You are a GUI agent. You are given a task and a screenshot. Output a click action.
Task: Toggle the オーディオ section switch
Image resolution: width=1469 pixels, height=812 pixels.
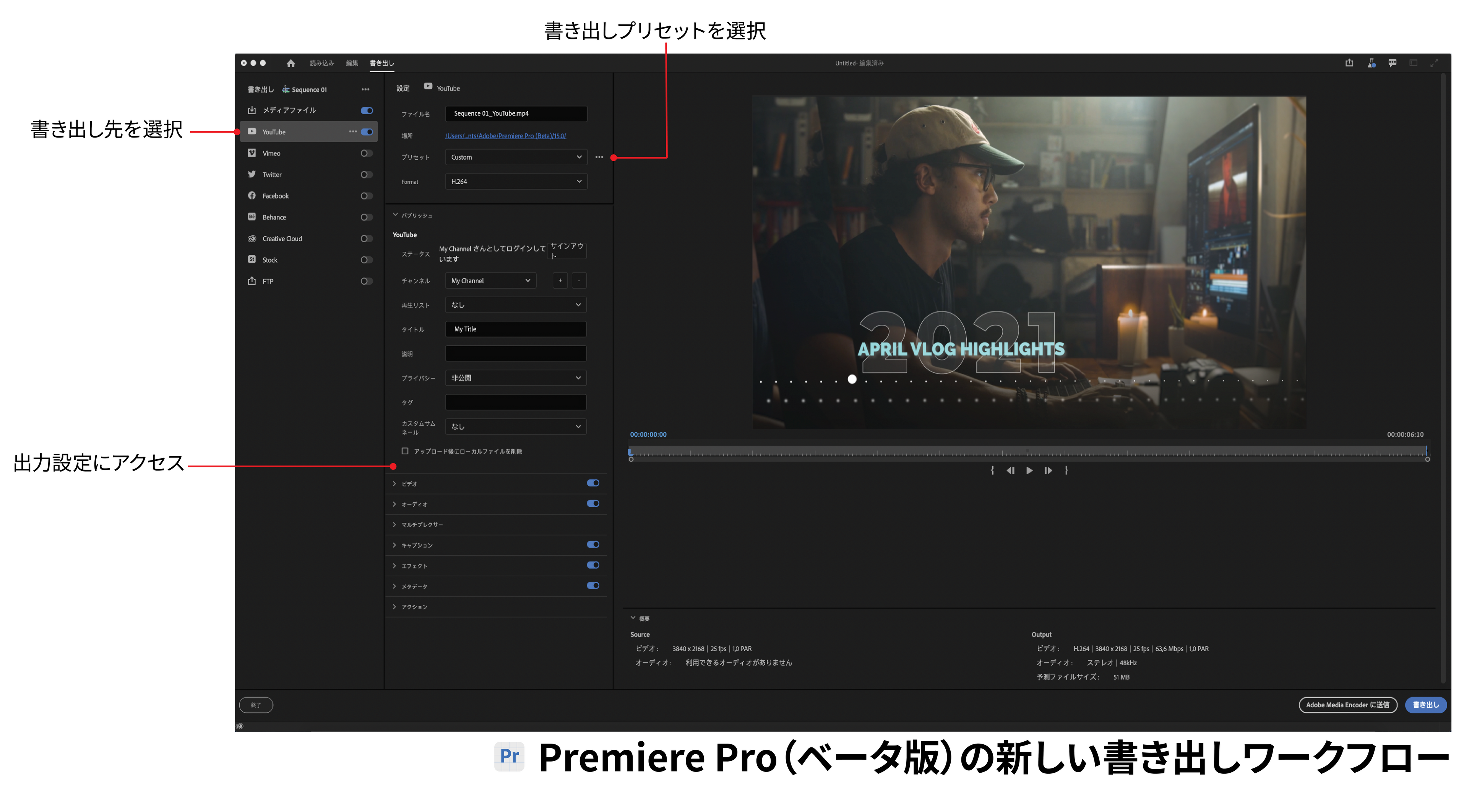click(593, 504)
